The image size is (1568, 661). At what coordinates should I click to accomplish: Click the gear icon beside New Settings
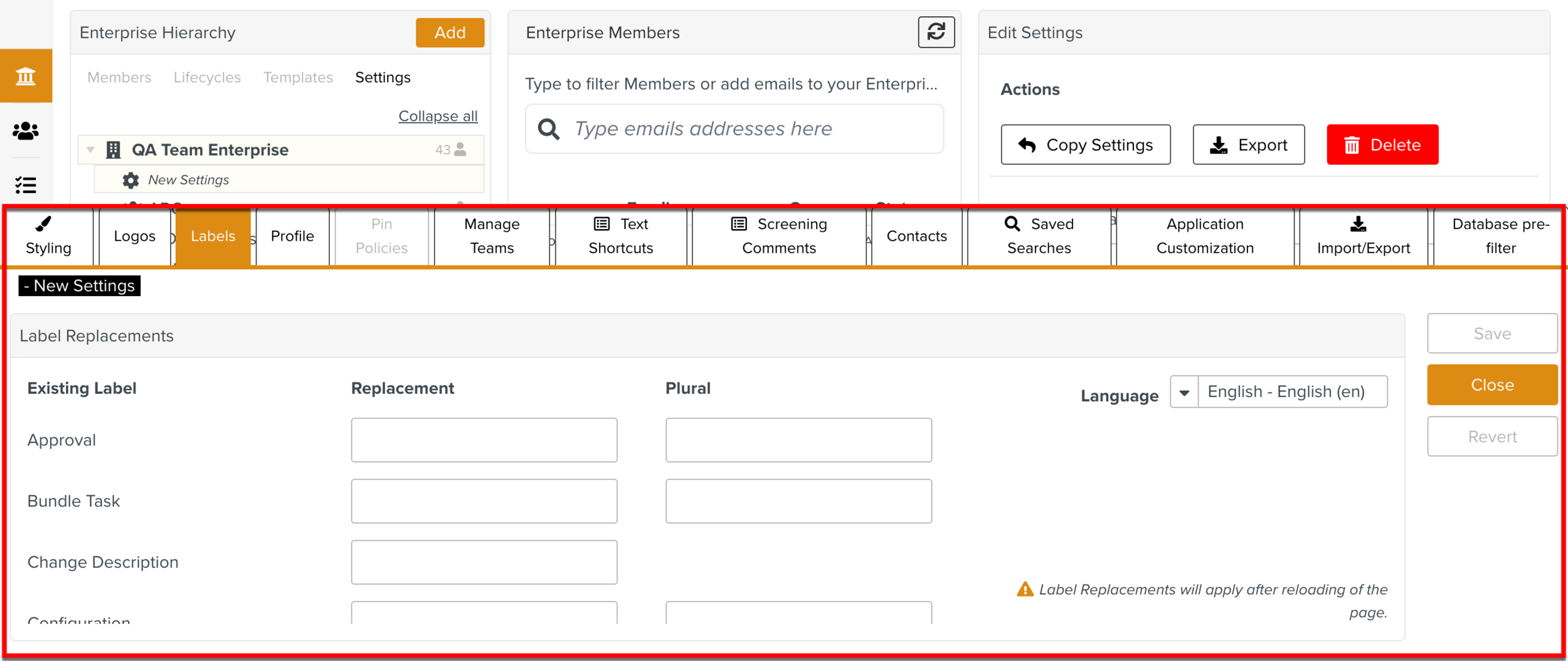pyautogui.click(x=130, y=180)
